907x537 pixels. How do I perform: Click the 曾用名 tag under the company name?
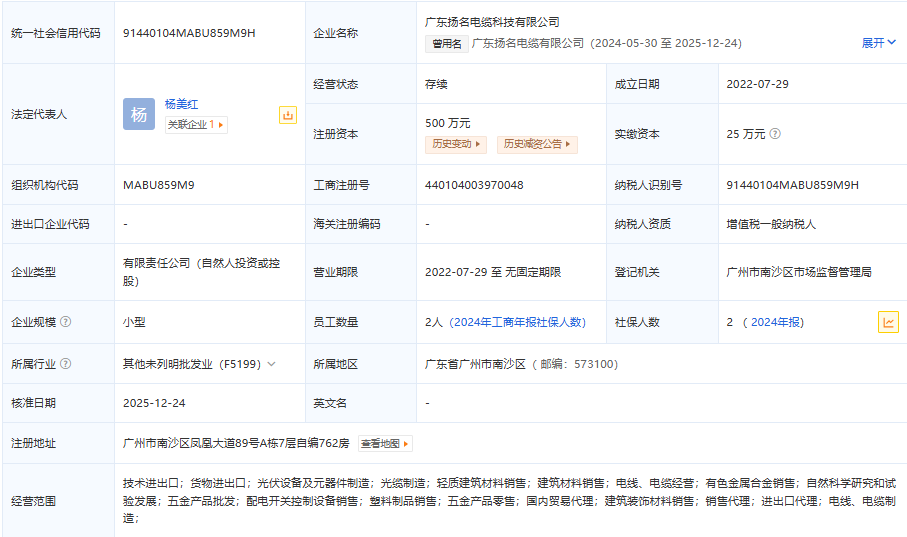[x=447, y=43]
